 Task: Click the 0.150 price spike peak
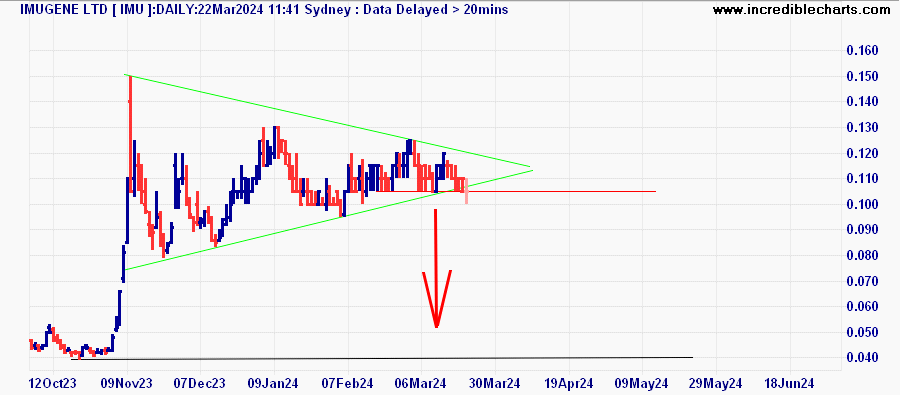click(x=130, y=76)
